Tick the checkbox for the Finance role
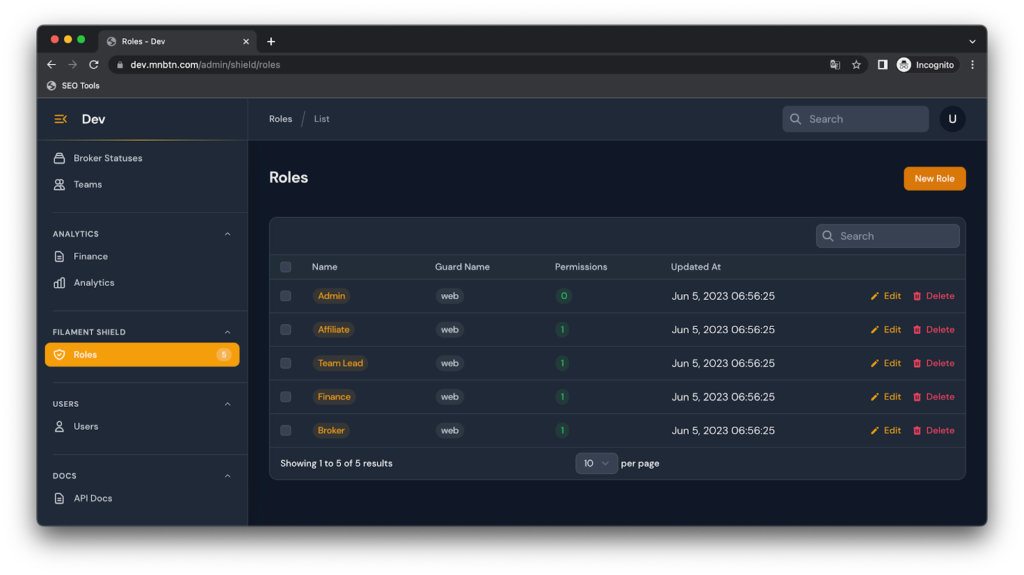The width and height of the screenshot is (1024, 575). pyautogui.click(x=286, y=397)
